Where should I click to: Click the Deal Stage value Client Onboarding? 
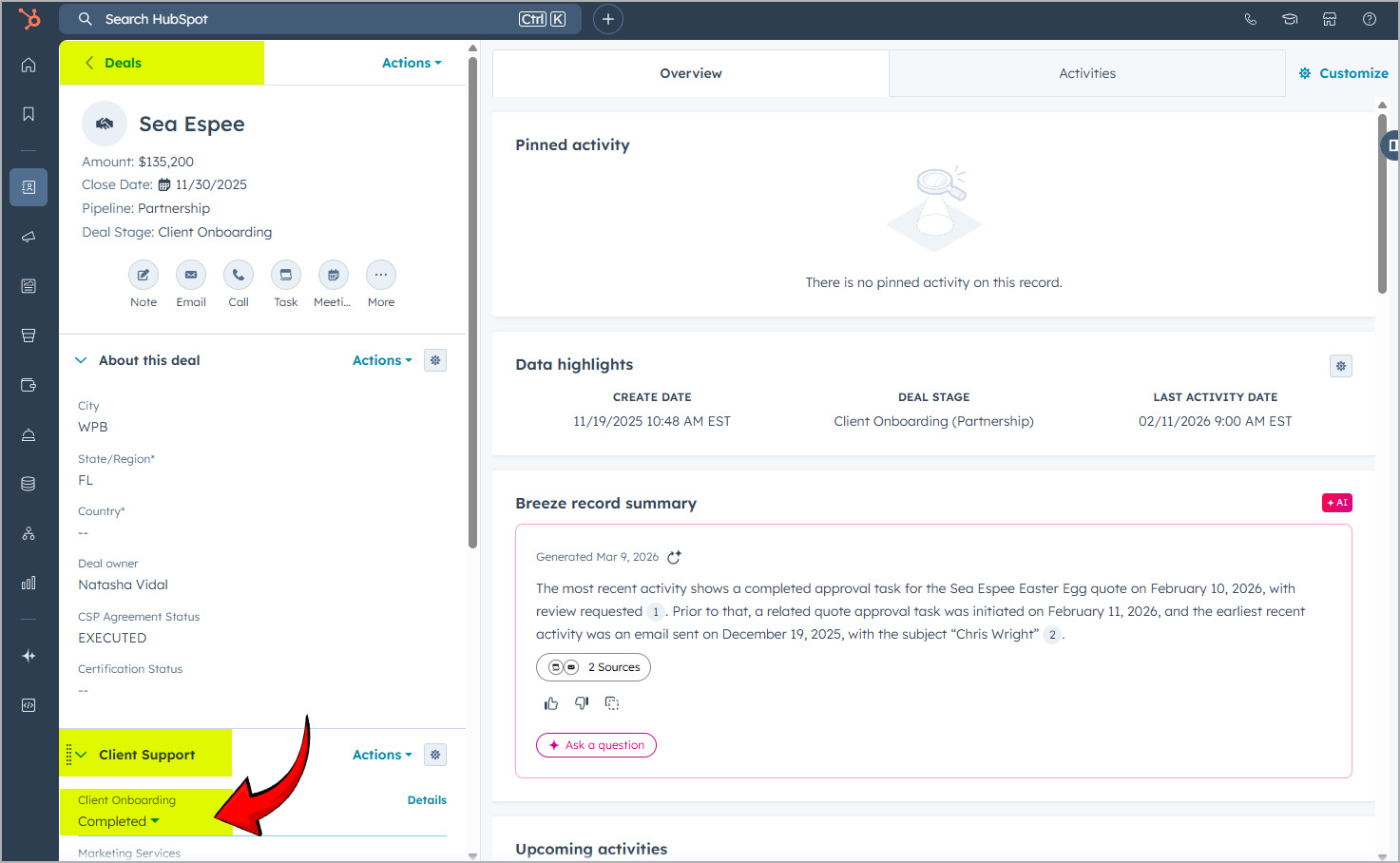coord(215,232)
